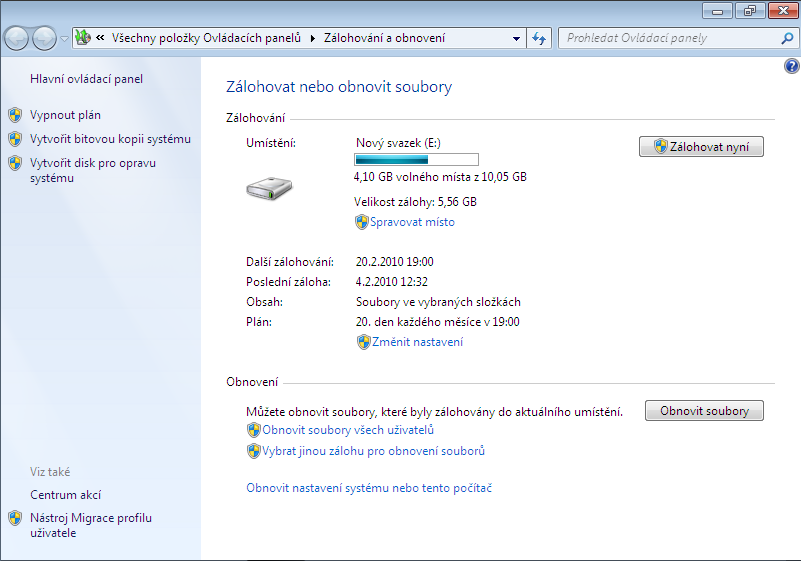Open Hlavní ovládací panel in sidebar
The width and height of the screenshot is (801, 561).
[x=86, y=79]
